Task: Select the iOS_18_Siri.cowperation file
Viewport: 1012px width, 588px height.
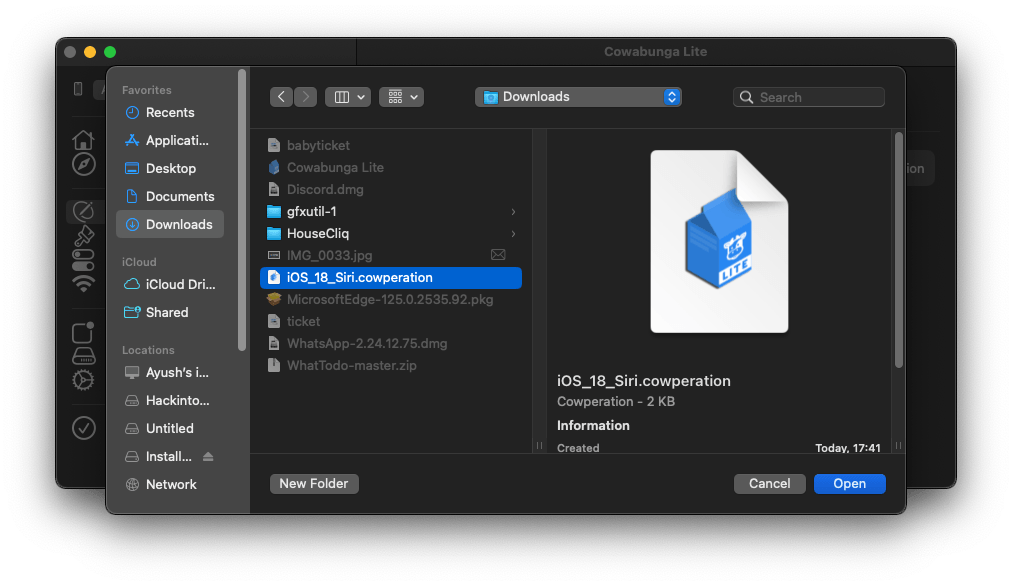Action: point(390,278)
